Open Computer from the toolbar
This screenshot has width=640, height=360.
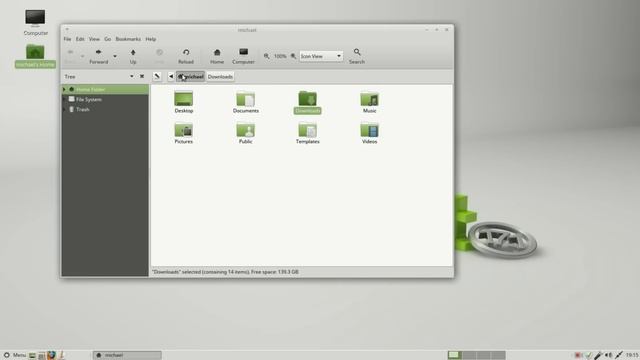(x=243, y=56)
